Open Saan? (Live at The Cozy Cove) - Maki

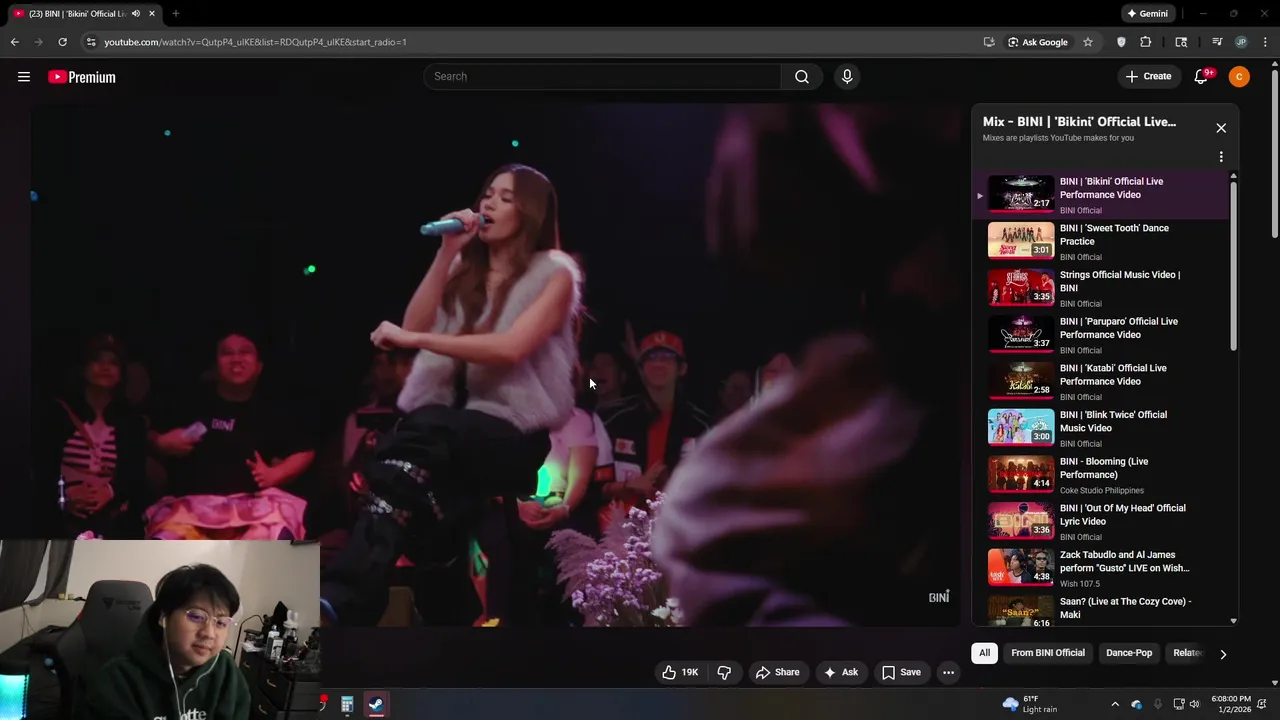(1125, 608)
